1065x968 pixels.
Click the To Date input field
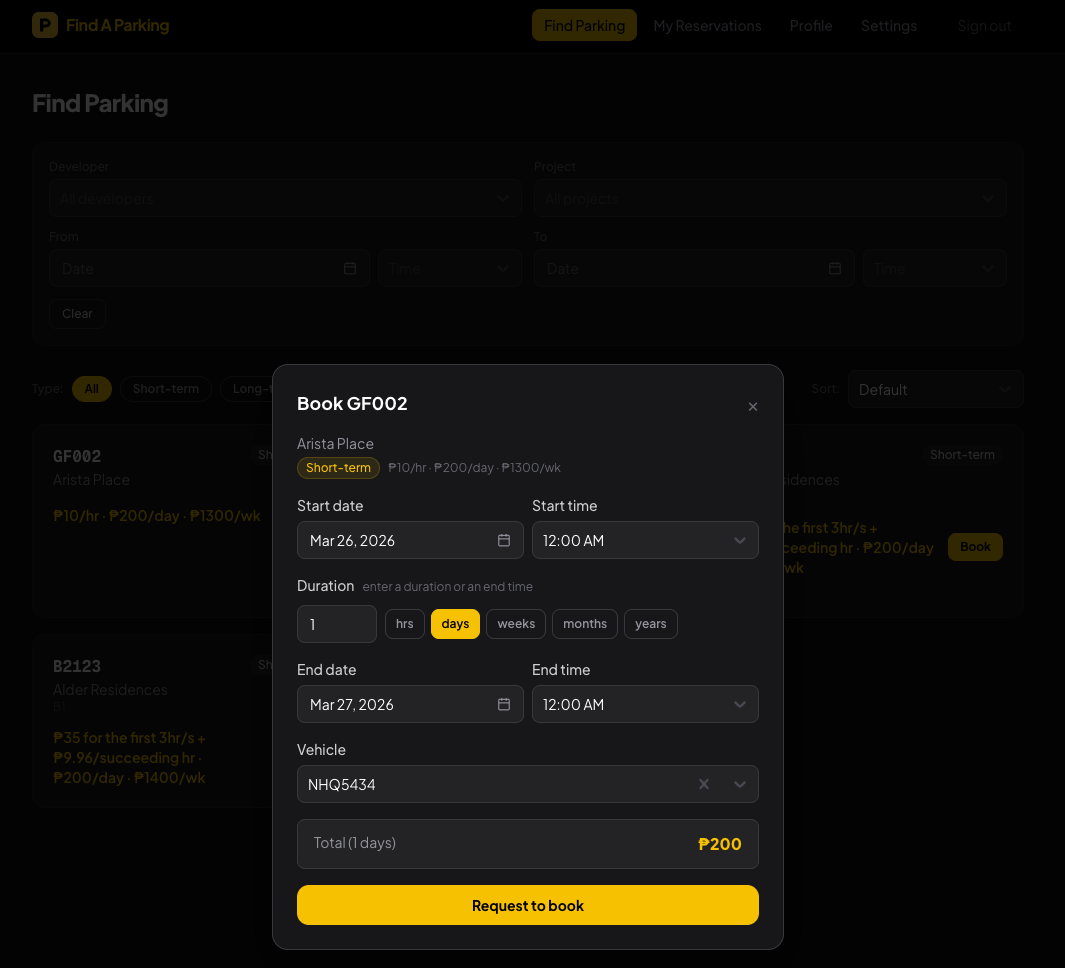pos(694,268)
